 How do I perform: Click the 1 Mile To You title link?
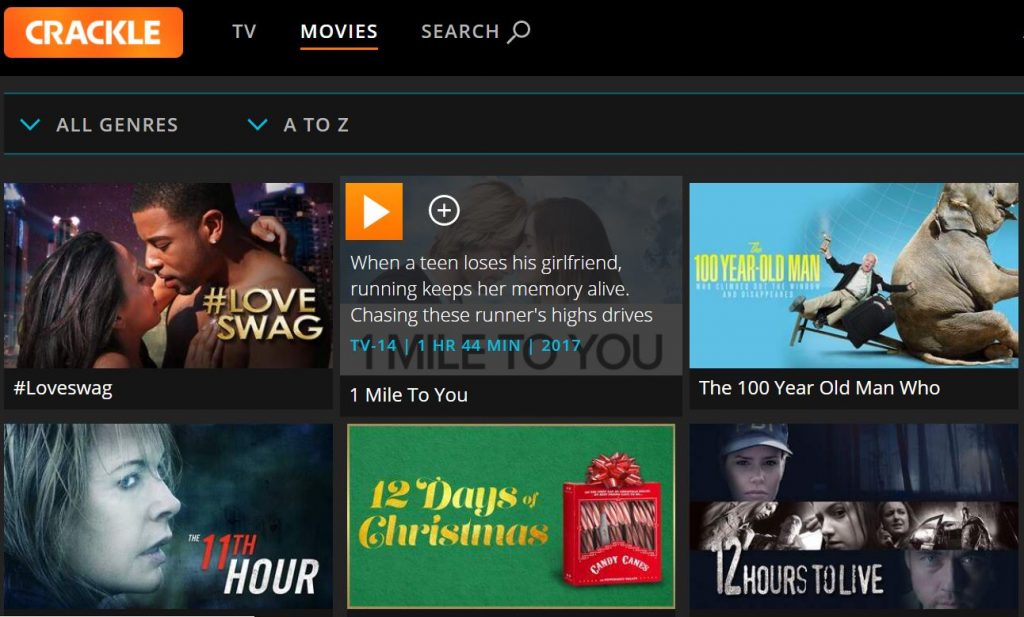click(409, 395)
